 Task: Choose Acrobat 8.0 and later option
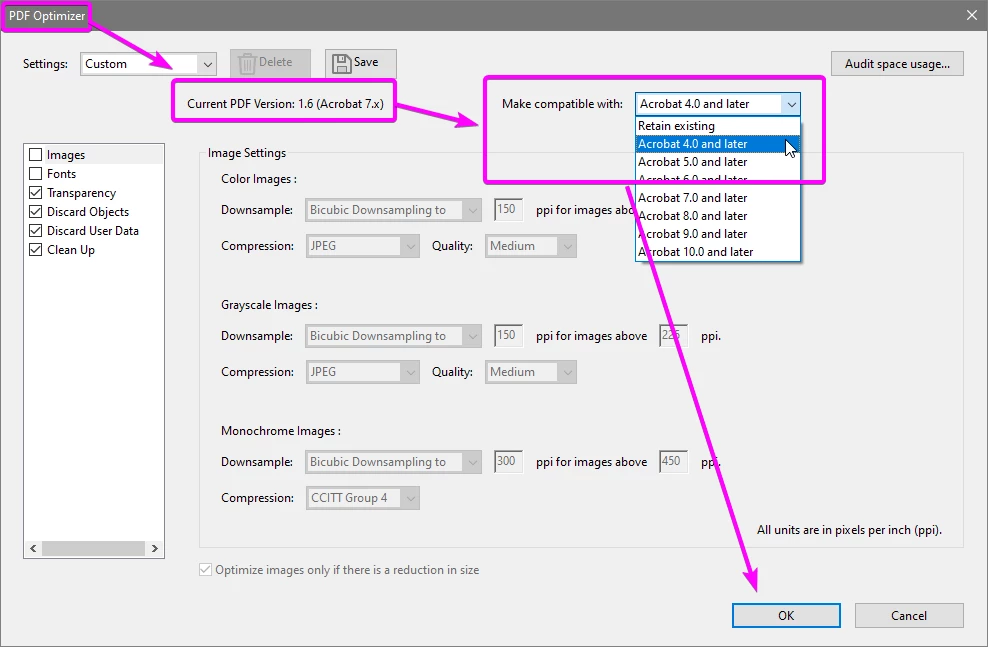pos(718,216)
